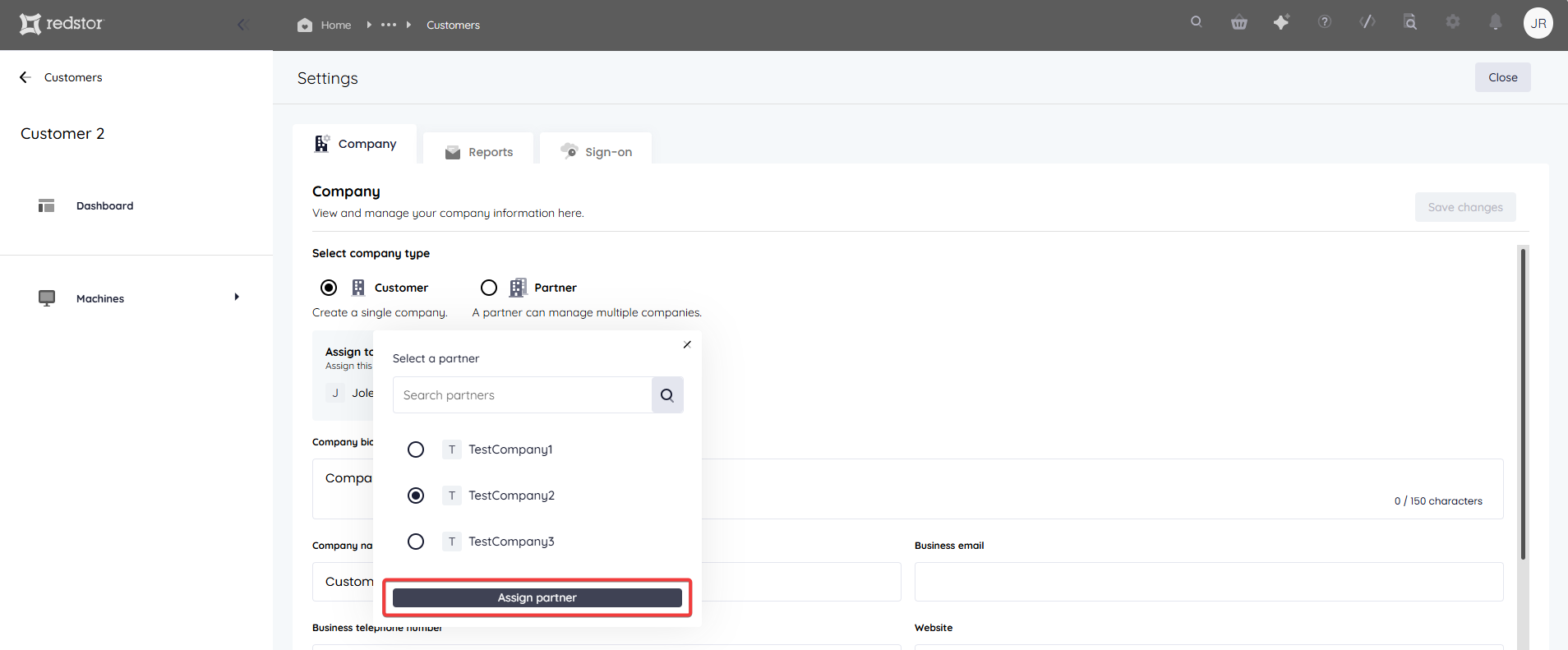This screenshot has height=650, width=1568.
Task: Click the Customer 2 heading
Action: pos(62,133)
